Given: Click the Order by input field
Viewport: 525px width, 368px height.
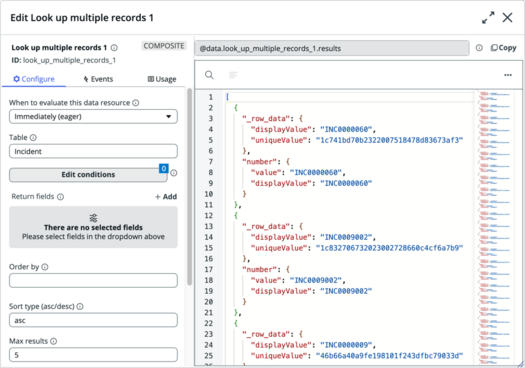Looking at the screenshot, I should tap(93, 281).
